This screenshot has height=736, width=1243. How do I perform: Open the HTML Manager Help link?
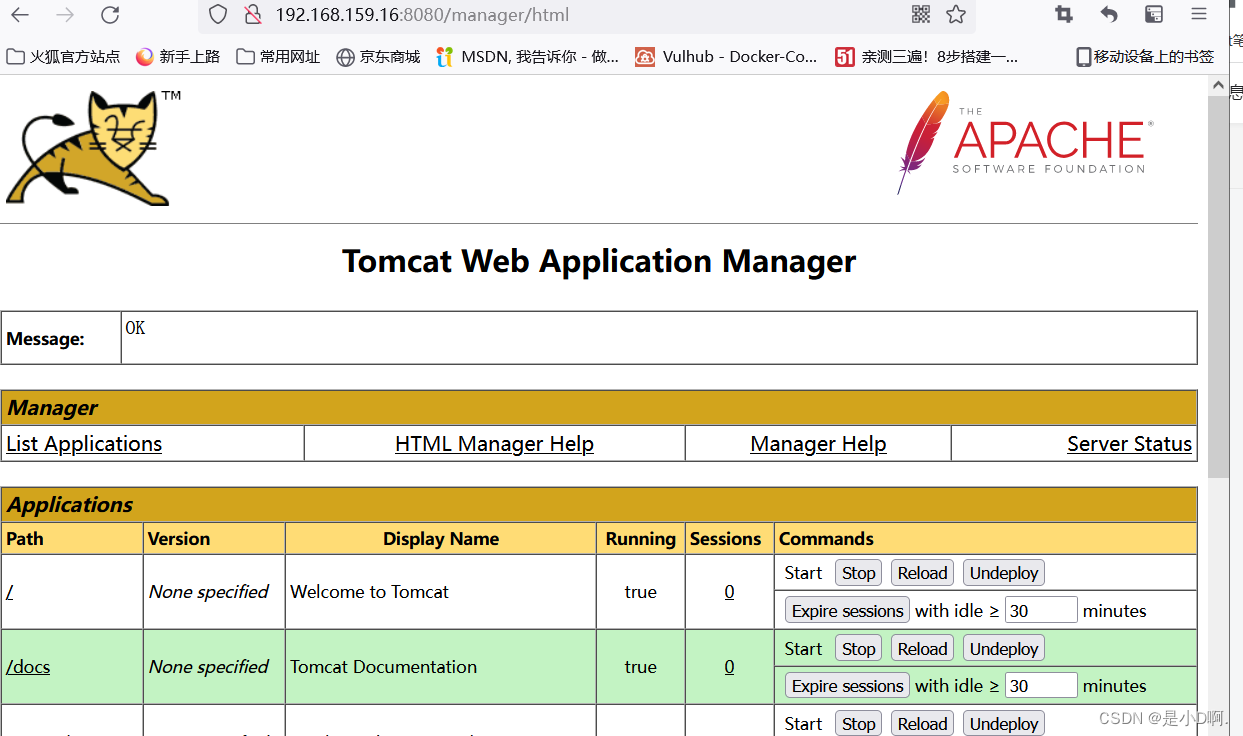[x=494, y=444]
